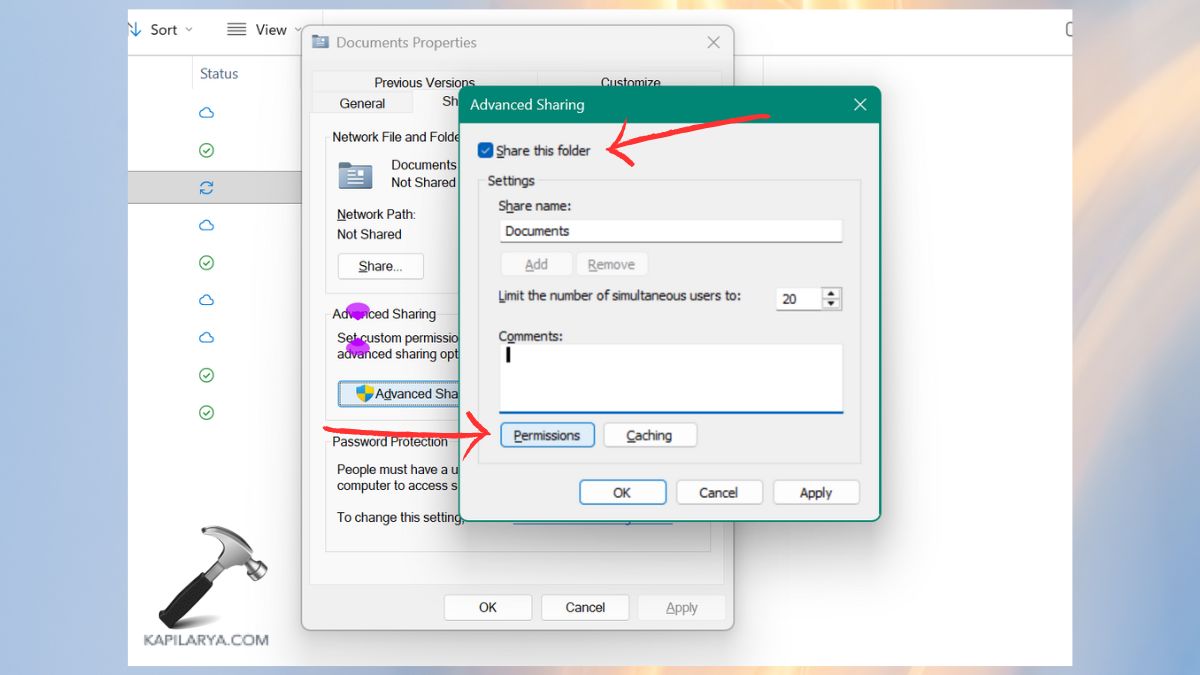Click the Share... button

point(380,266)
